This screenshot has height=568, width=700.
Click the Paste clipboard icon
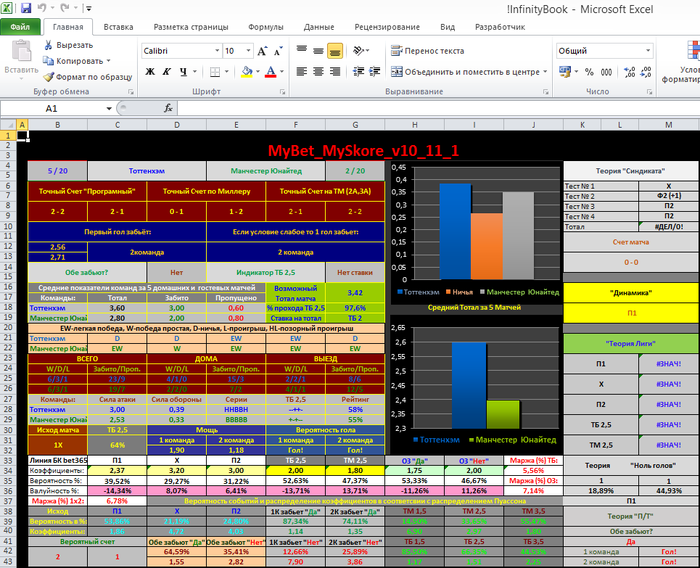[21, 50]
